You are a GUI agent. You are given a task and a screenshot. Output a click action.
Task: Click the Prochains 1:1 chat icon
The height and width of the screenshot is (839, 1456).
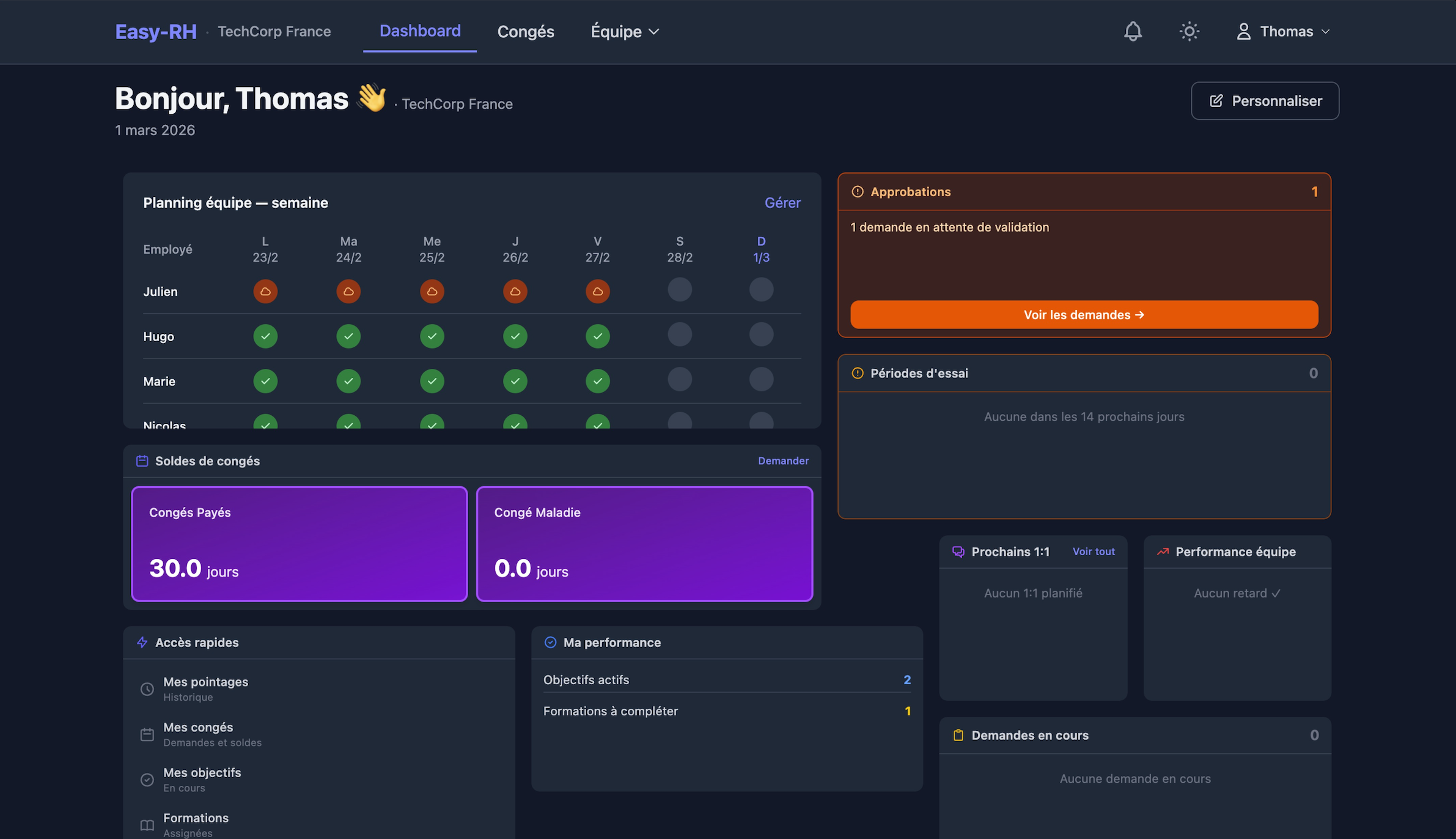tap(957, 551)
